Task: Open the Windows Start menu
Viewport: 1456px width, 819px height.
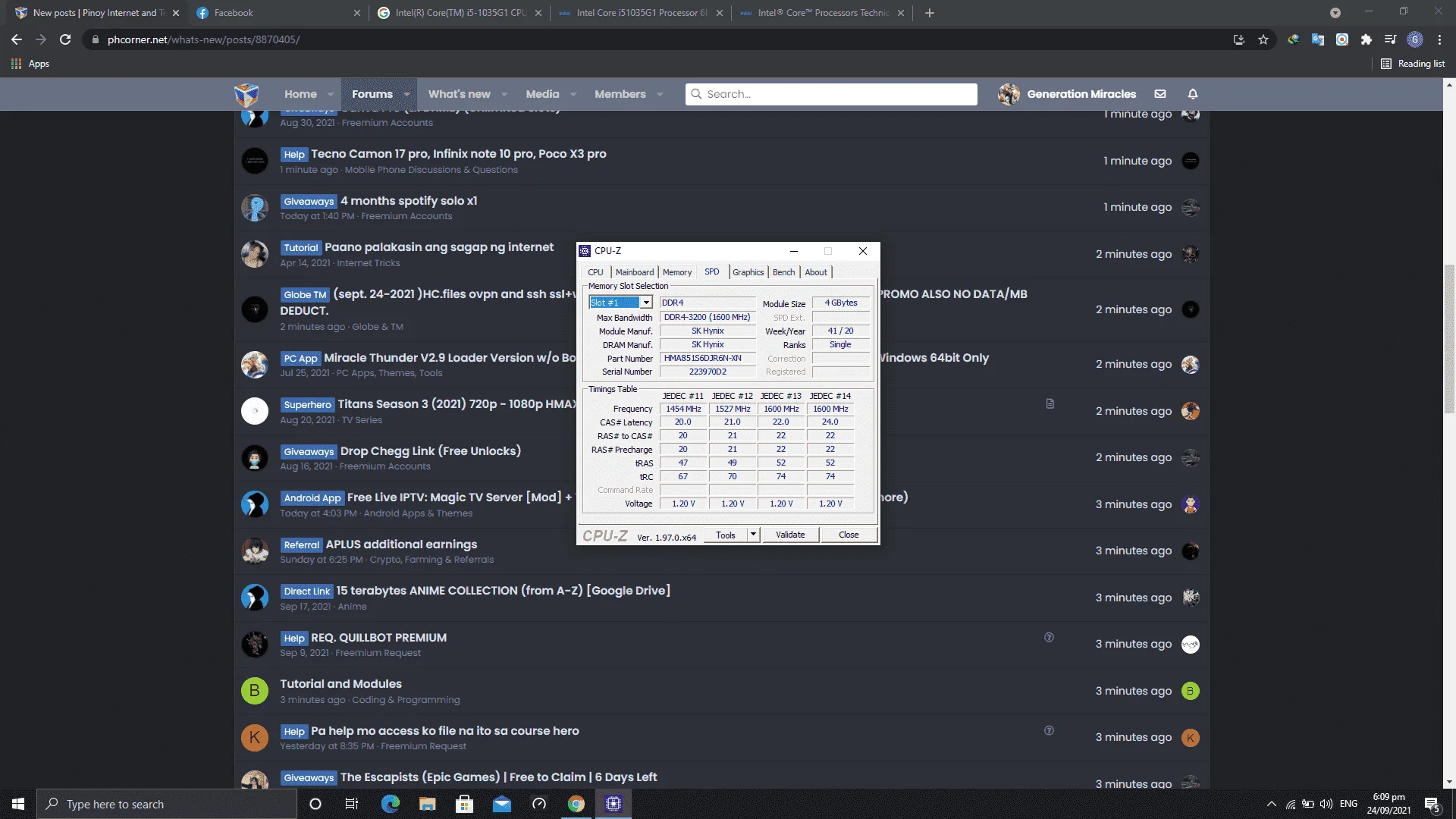Action: [x=18, y=804]
